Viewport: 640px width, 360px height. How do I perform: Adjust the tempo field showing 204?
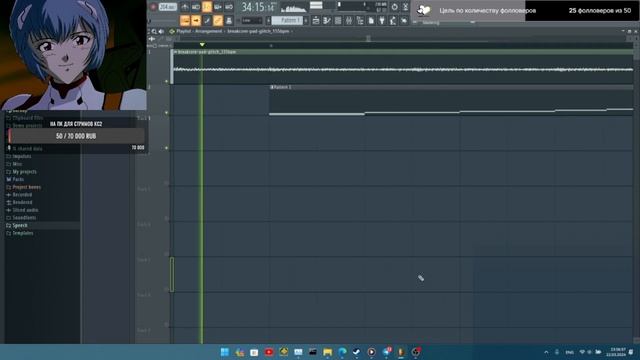tap(167, 7)
